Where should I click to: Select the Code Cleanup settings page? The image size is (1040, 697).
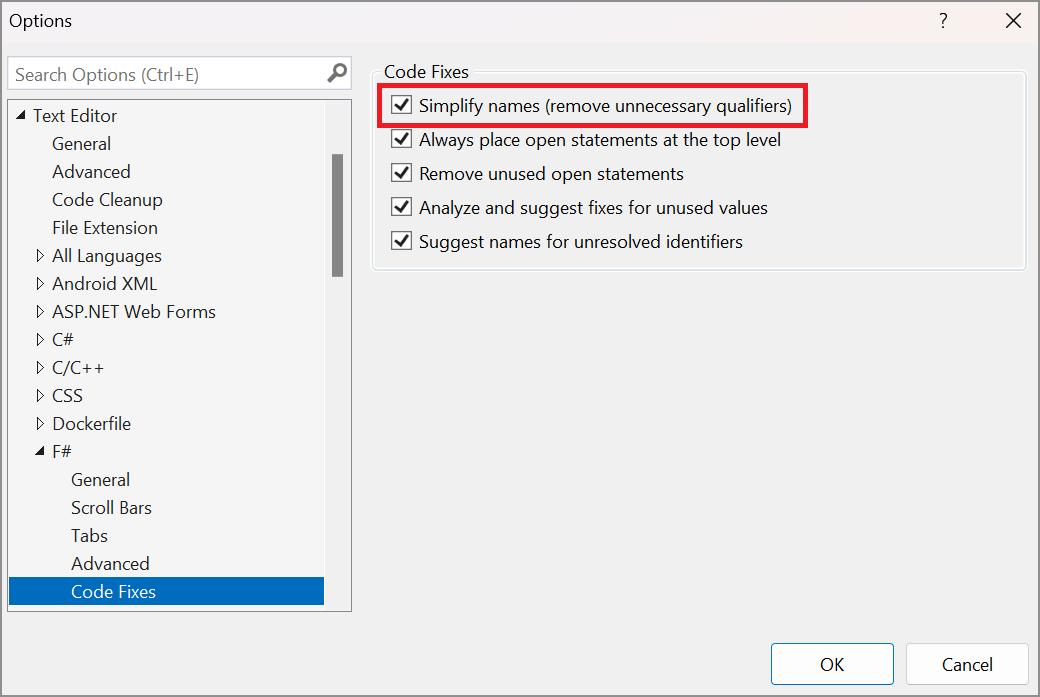(107, 199)
